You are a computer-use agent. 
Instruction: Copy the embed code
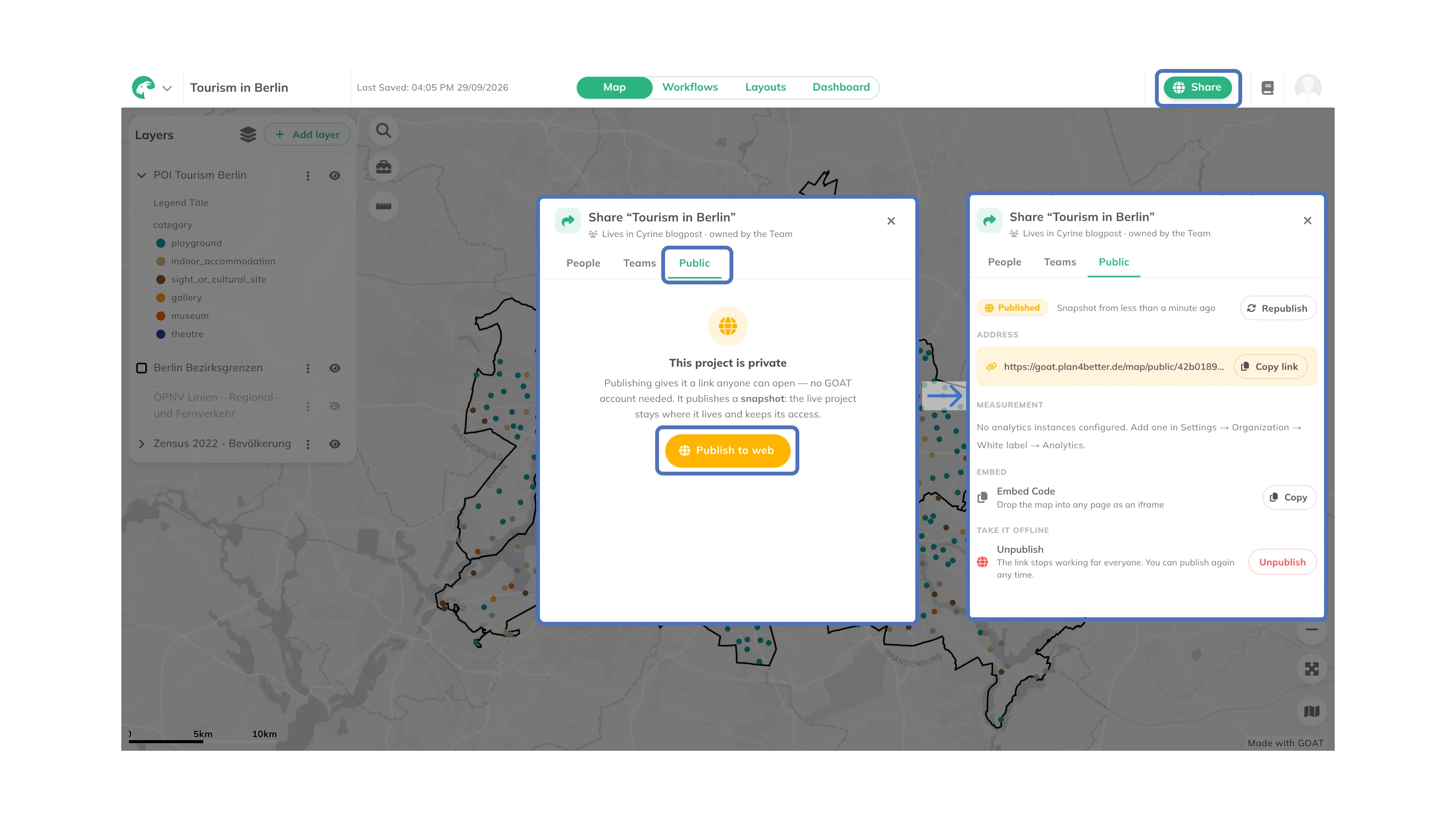pos(1289,497)
